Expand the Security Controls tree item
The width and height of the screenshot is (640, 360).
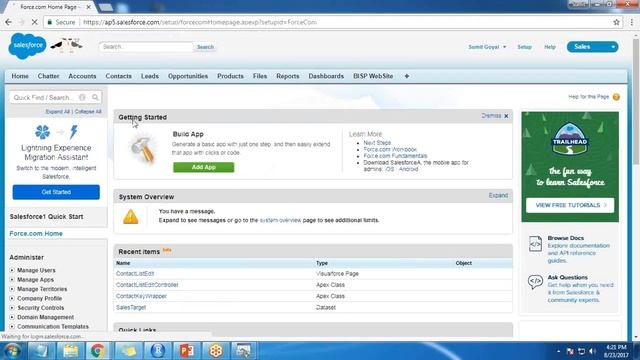(12, 308)
